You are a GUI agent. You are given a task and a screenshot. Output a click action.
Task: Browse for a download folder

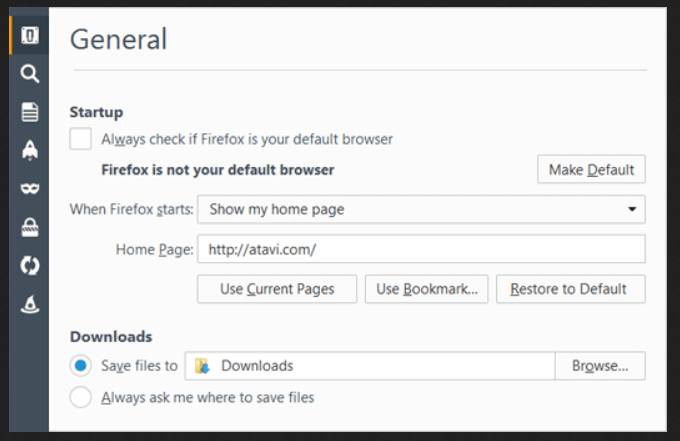(x=600, y=366)
